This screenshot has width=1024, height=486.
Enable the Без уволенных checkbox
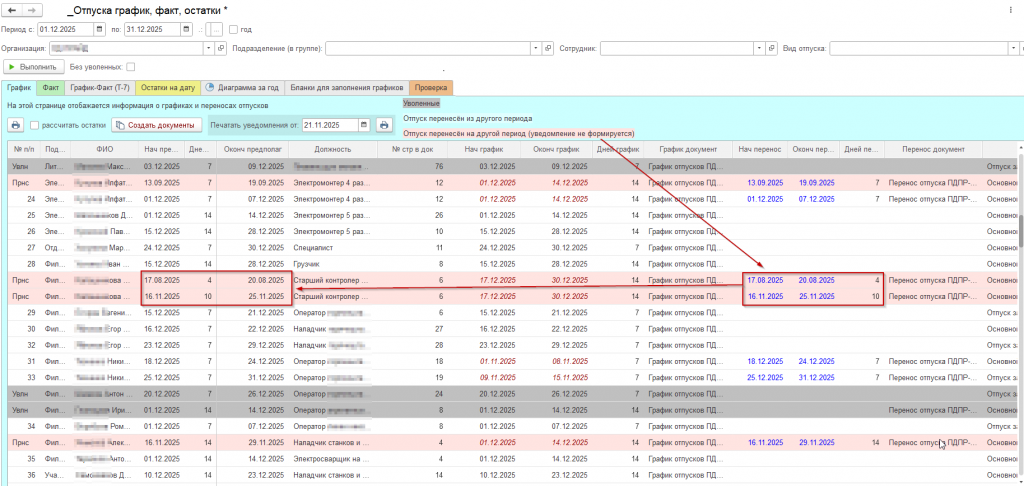130,66
